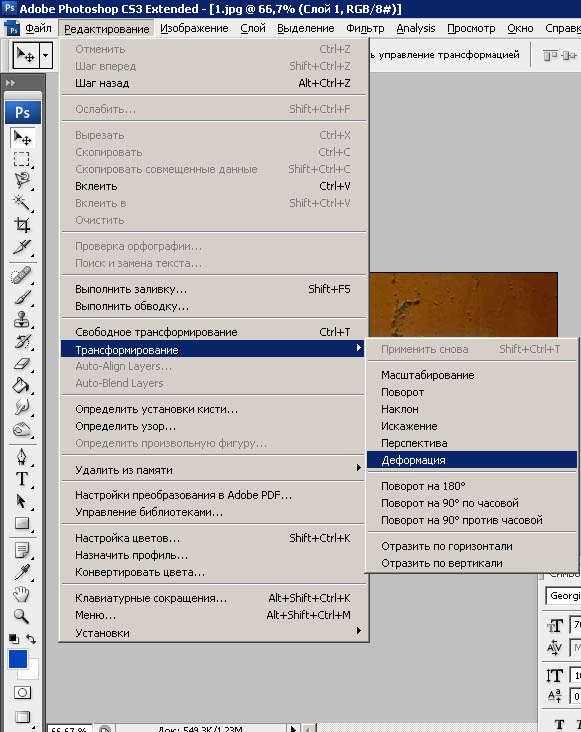Toggle Quick Mask mode
The height and width of the screenshot is (732, 581).
22,692
